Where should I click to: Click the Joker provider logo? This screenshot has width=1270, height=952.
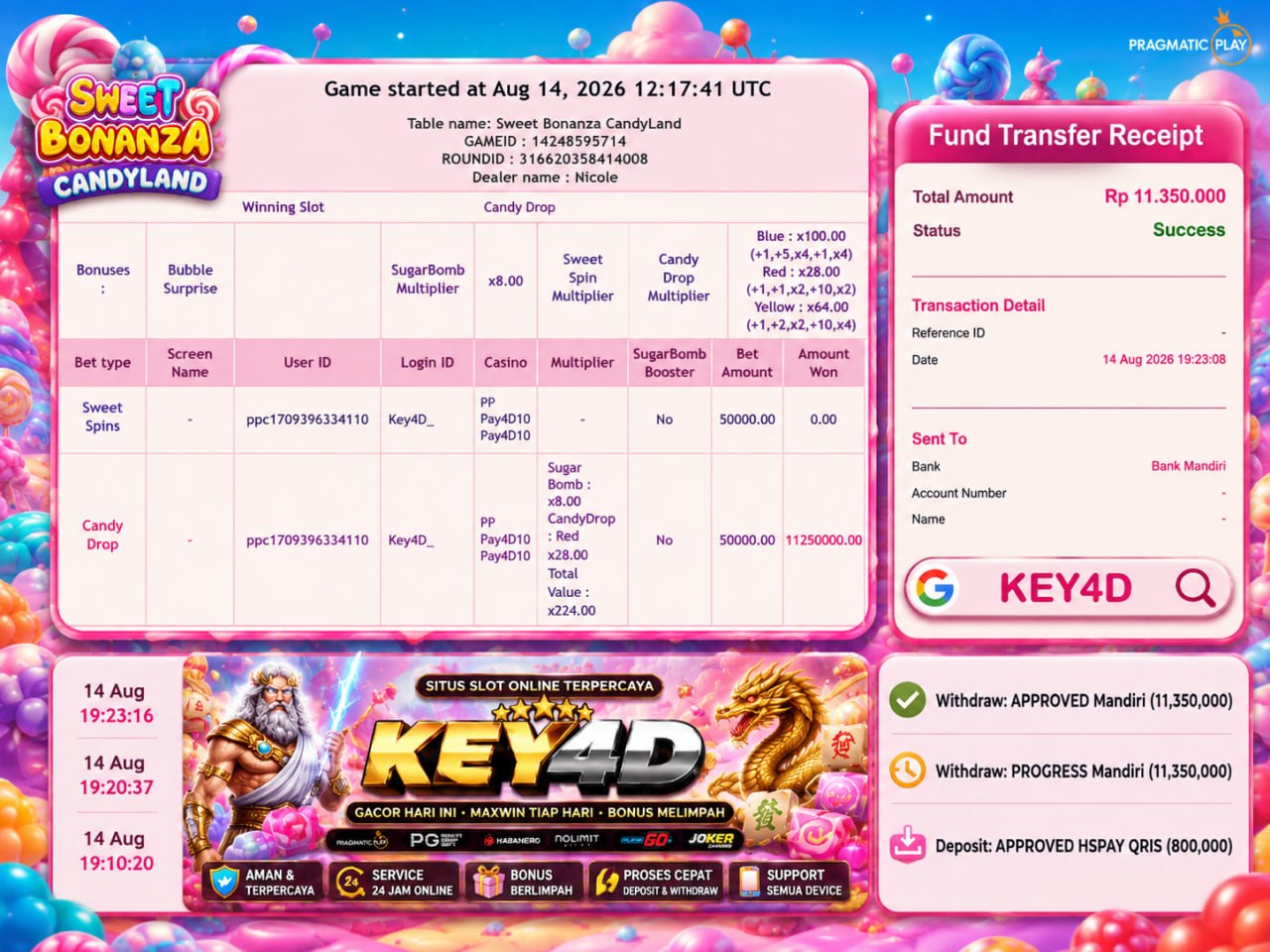[711, 840]
